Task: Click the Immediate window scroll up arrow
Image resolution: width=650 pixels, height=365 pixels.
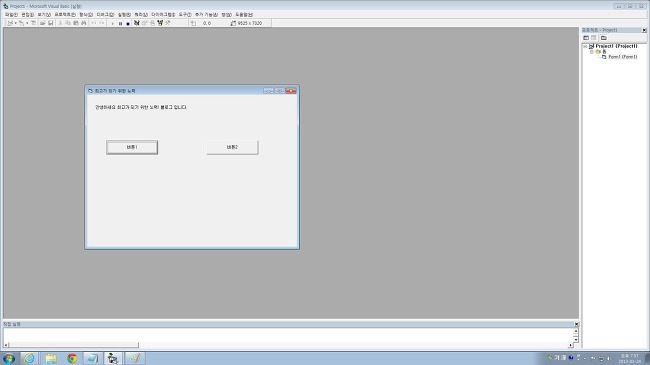Action: pos(576,331)
